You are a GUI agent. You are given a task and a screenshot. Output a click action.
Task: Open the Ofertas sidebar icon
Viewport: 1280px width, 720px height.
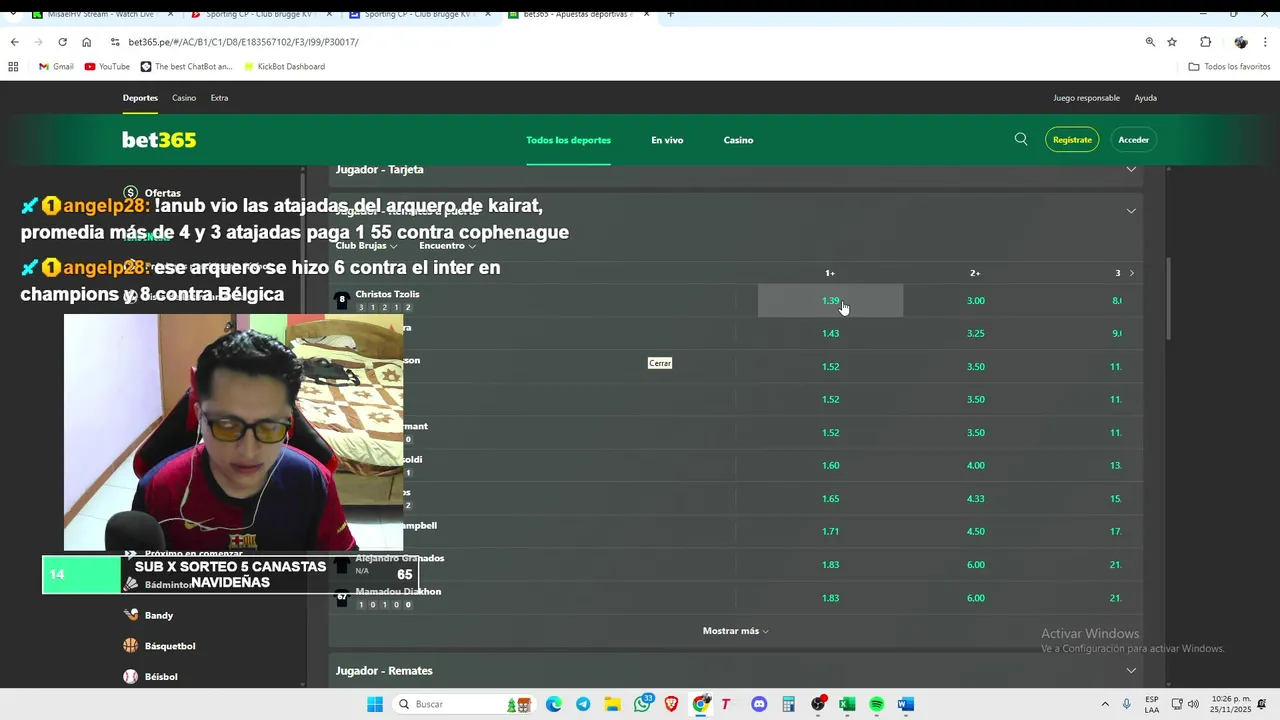click(131, 192)
